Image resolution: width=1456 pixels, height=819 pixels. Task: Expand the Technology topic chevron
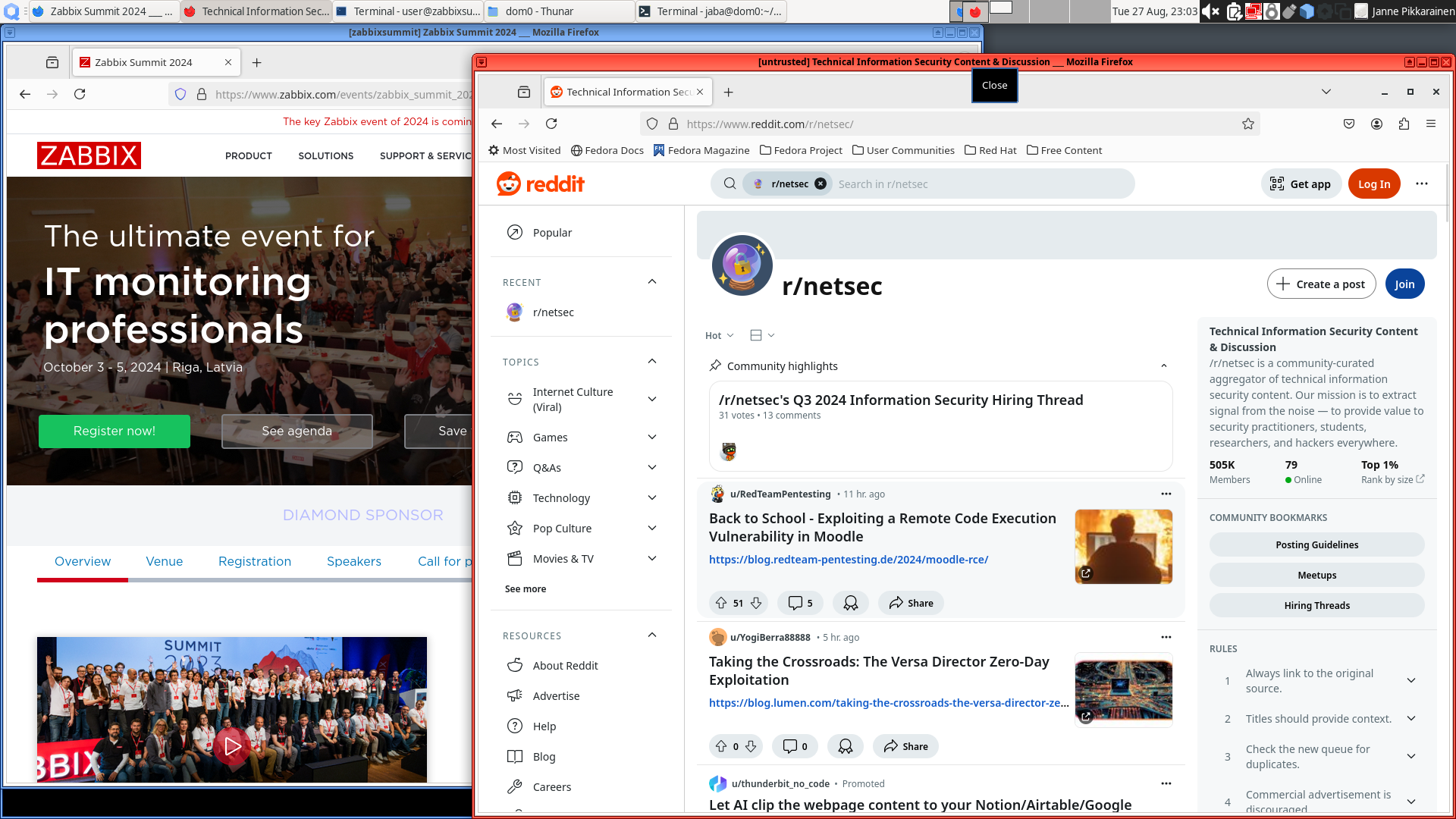651,497
